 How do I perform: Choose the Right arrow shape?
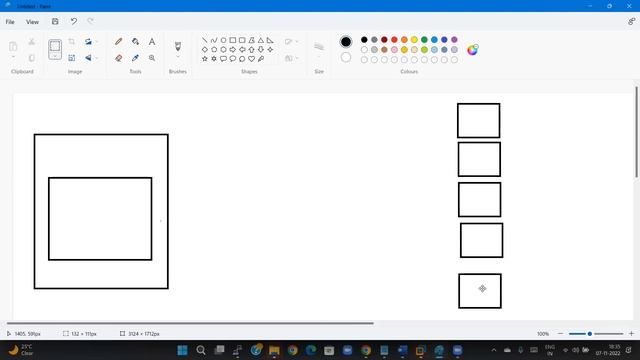[x=233, y=49]
